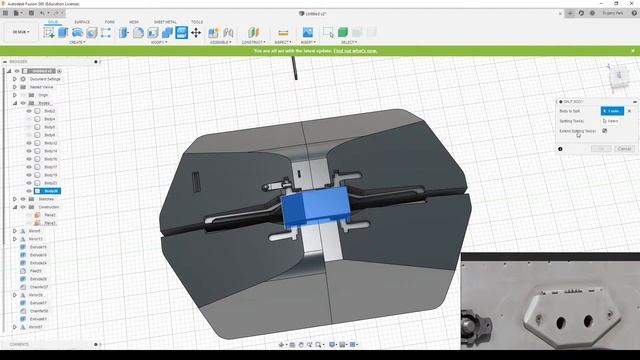Select the Create Sketch tool
This screenshot has height=360, width=640.
pyautogui.click(x=49, y=33)
